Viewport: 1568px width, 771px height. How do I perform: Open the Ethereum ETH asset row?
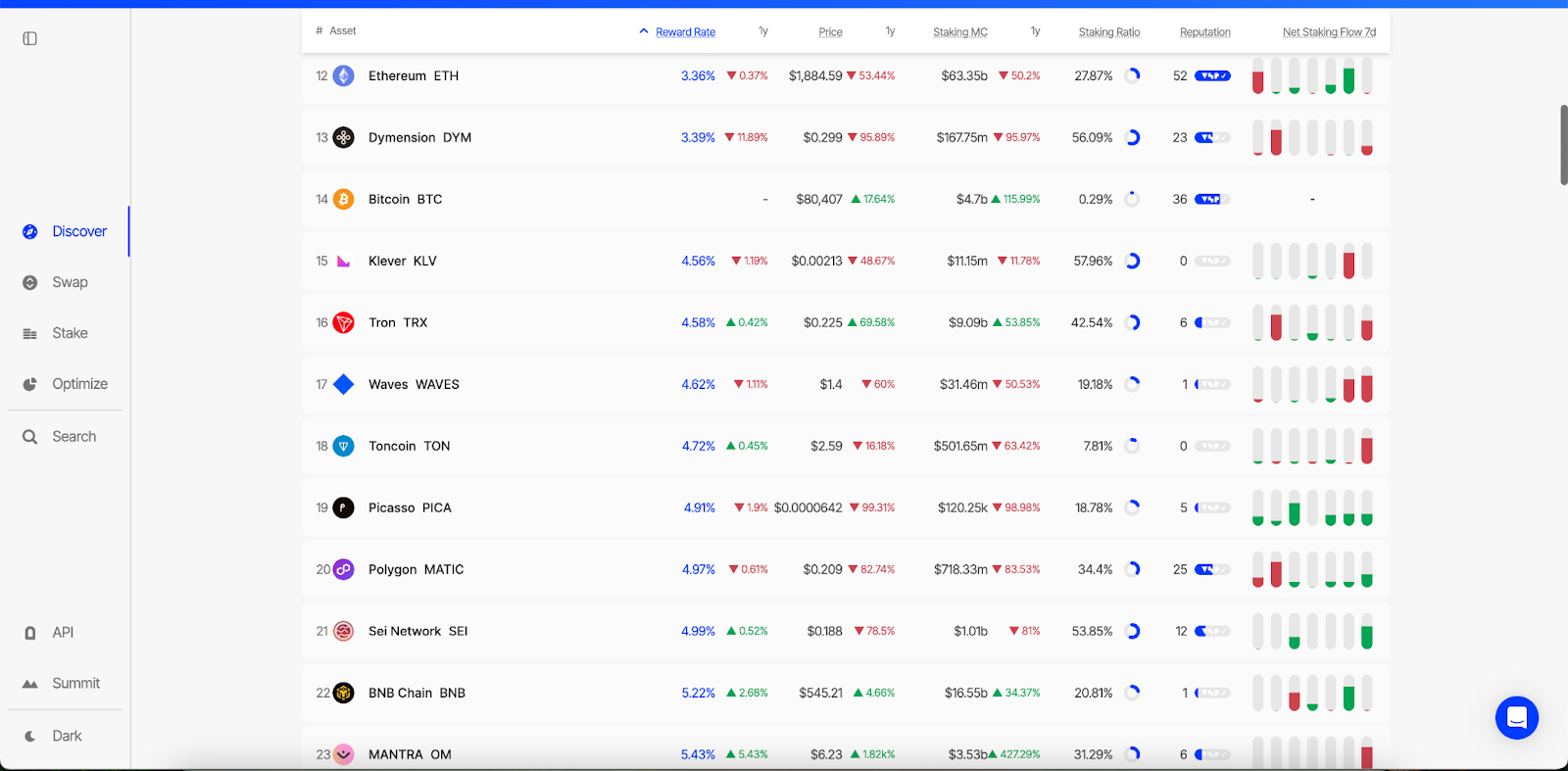click(x=846, y=75)
